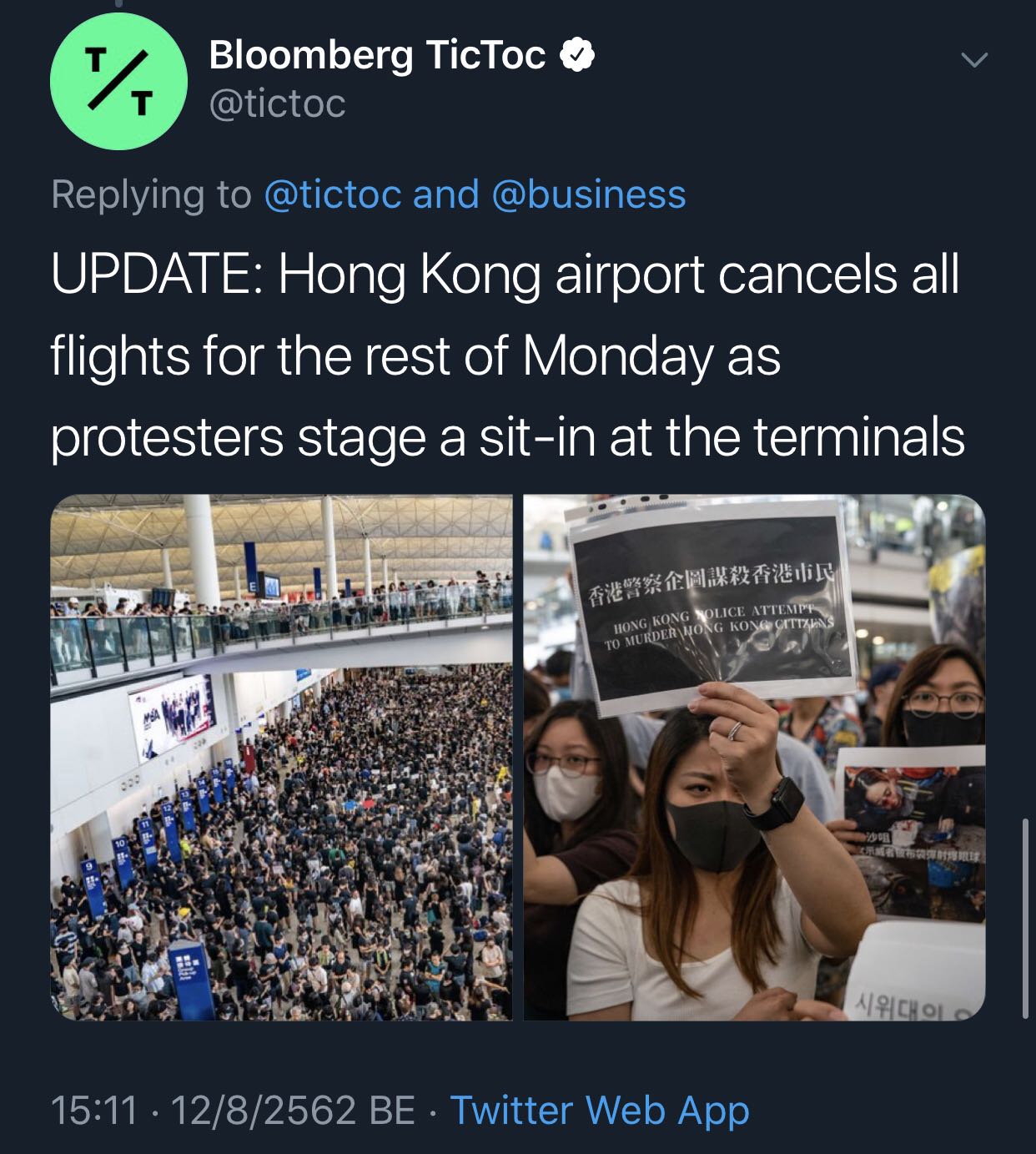1036x1154 pixels.
Task: Open the Bloomberg TicToc profile avatar
Action: pos(118,81)
